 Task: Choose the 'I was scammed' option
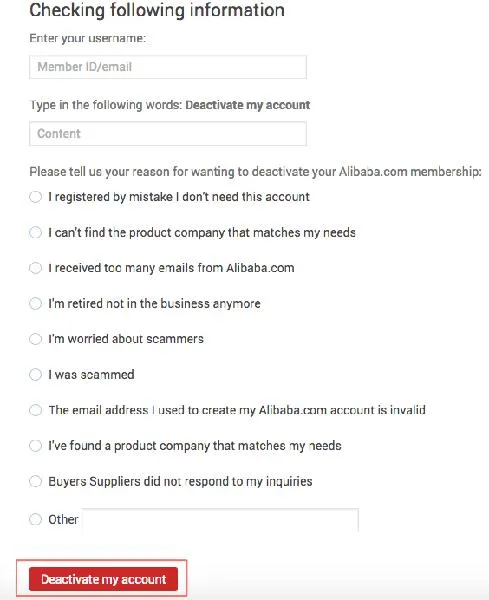[x=35, y=374]
